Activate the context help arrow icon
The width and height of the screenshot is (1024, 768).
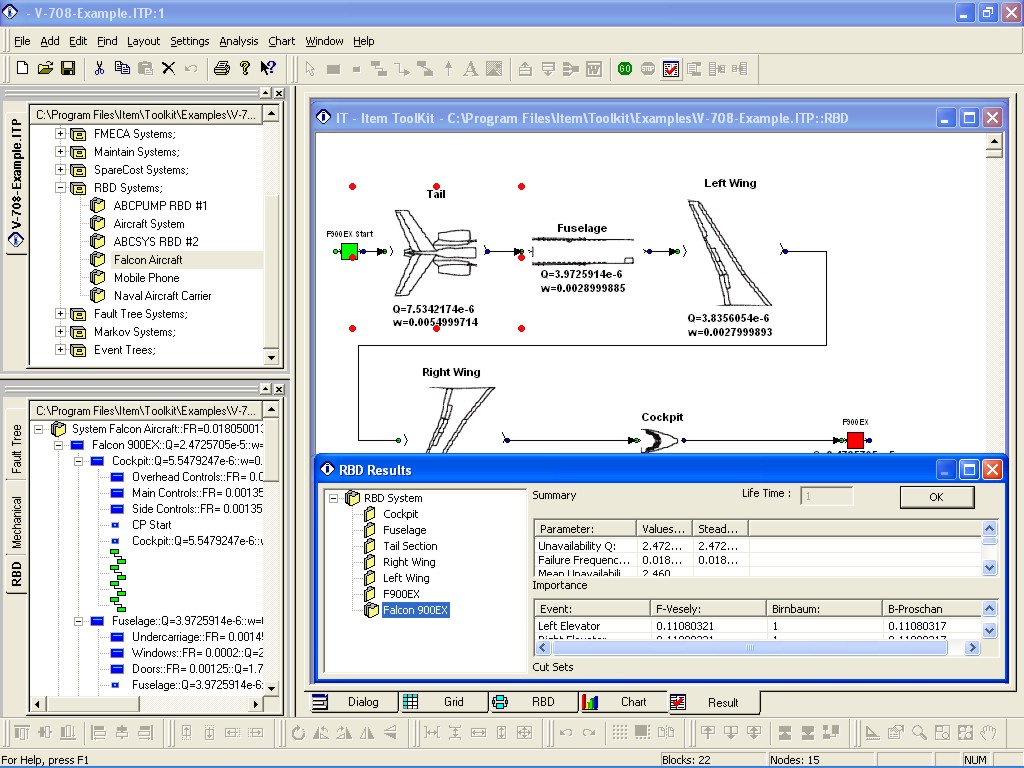[x=268, y=68]
